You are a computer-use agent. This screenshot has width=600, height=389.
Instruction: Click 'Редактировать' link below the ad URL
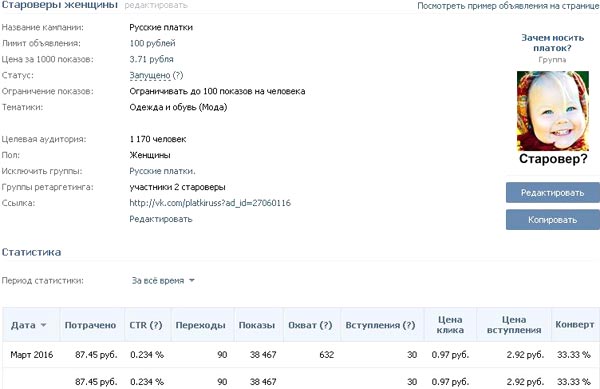[161, 219]
